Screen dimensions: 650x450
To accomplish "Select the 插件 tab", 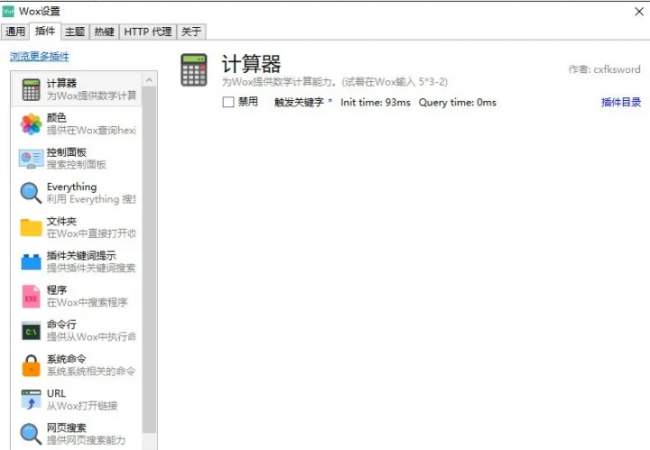I will click(45, 31).
